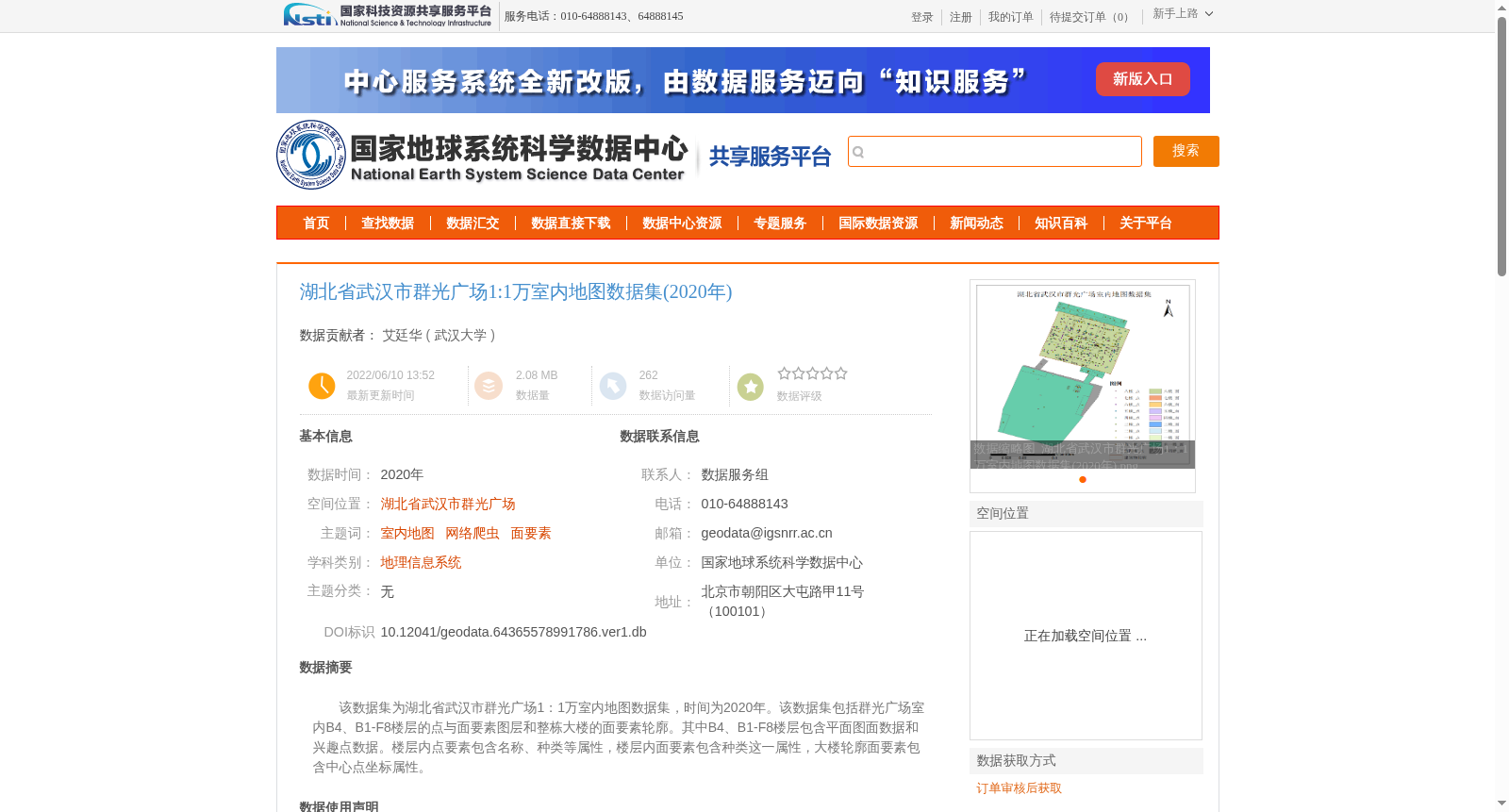Screen dimensions: 1509x812
Task: Open the 查找数据 menu item
Action: pyautogui.click(x=388, y=224)
